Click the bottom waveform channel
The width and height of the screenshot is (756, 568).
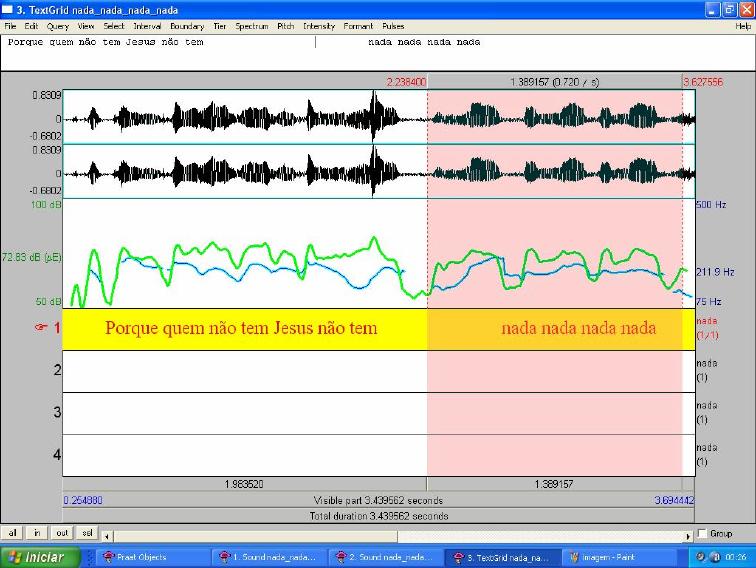pyautogui.click(x=378, y=171)
